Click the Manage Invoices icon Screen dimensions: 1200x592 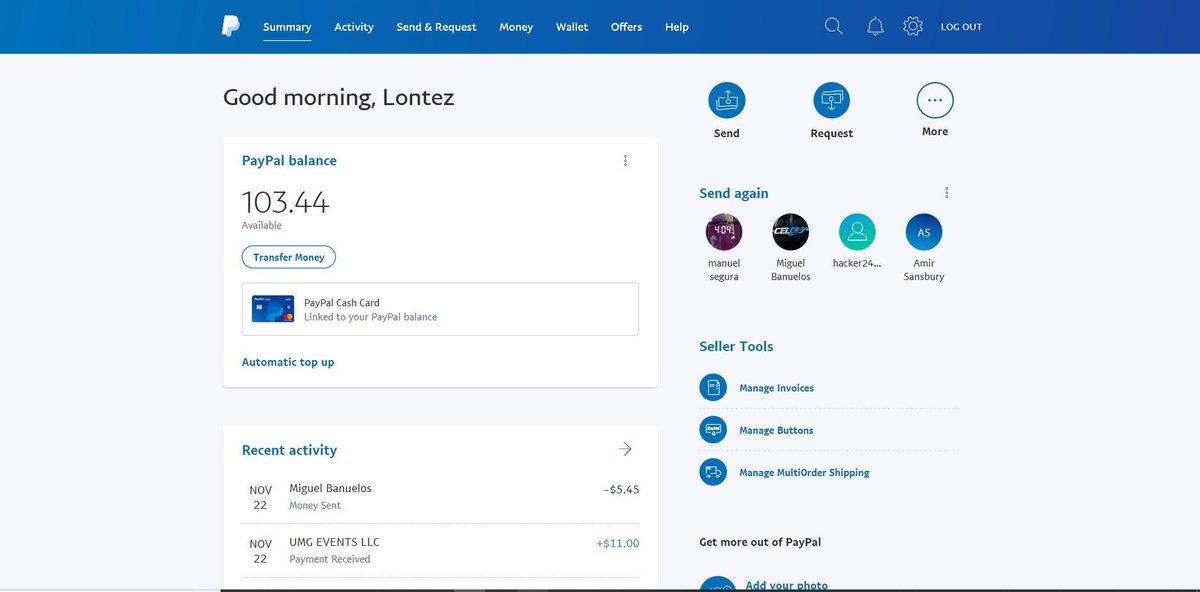pyautogui.click(x=713, y=387)
